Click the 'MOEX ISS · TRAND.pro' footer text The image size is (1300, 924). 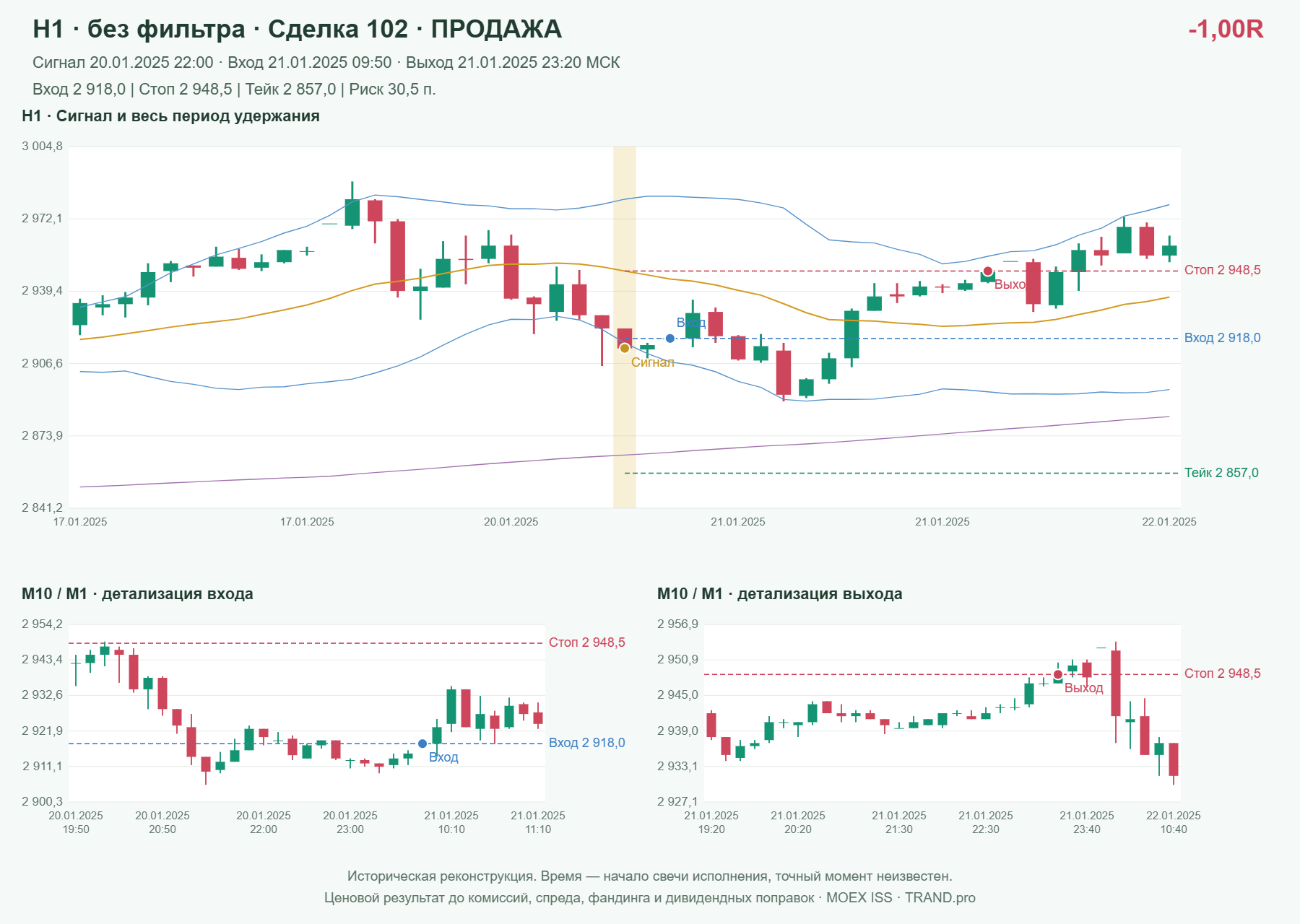point(901,898)
